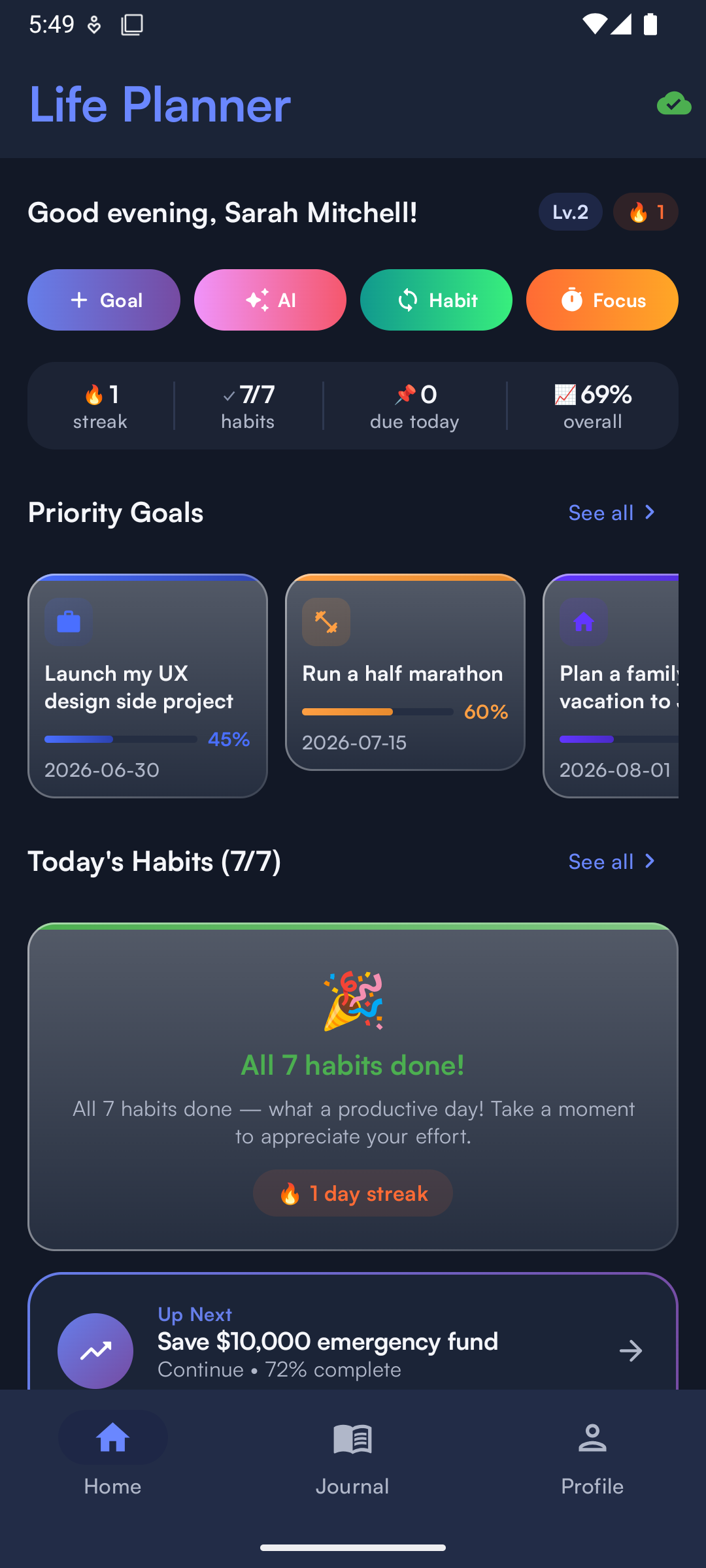Image resolution: width=706 pixels, height=1568 pixels.
Task: Expand Priority Goals with See all chevron
Action: pos(612,512)
